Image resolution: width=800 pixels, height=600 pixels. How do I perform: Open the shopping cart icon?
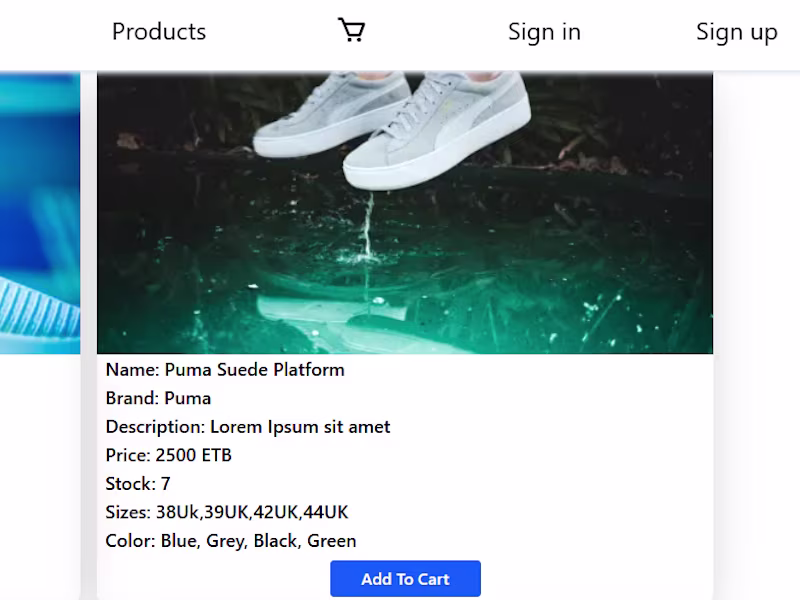coord(351,31)
